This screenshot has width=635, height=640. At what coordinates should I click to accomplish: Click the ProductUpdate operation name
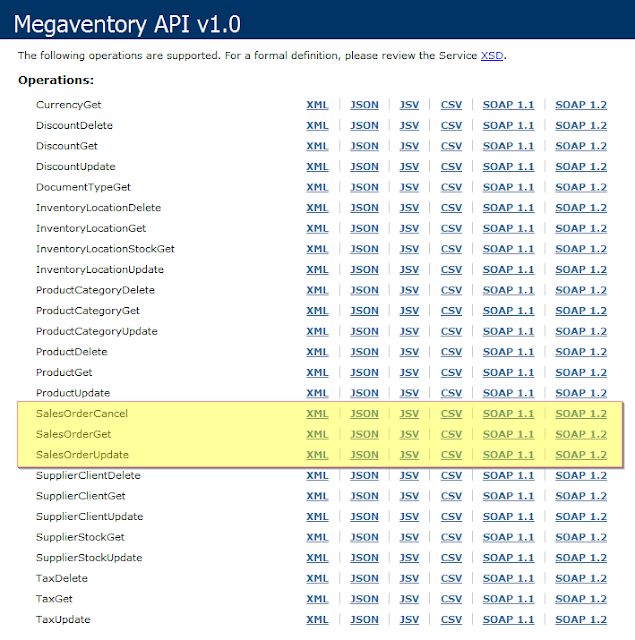73,393
